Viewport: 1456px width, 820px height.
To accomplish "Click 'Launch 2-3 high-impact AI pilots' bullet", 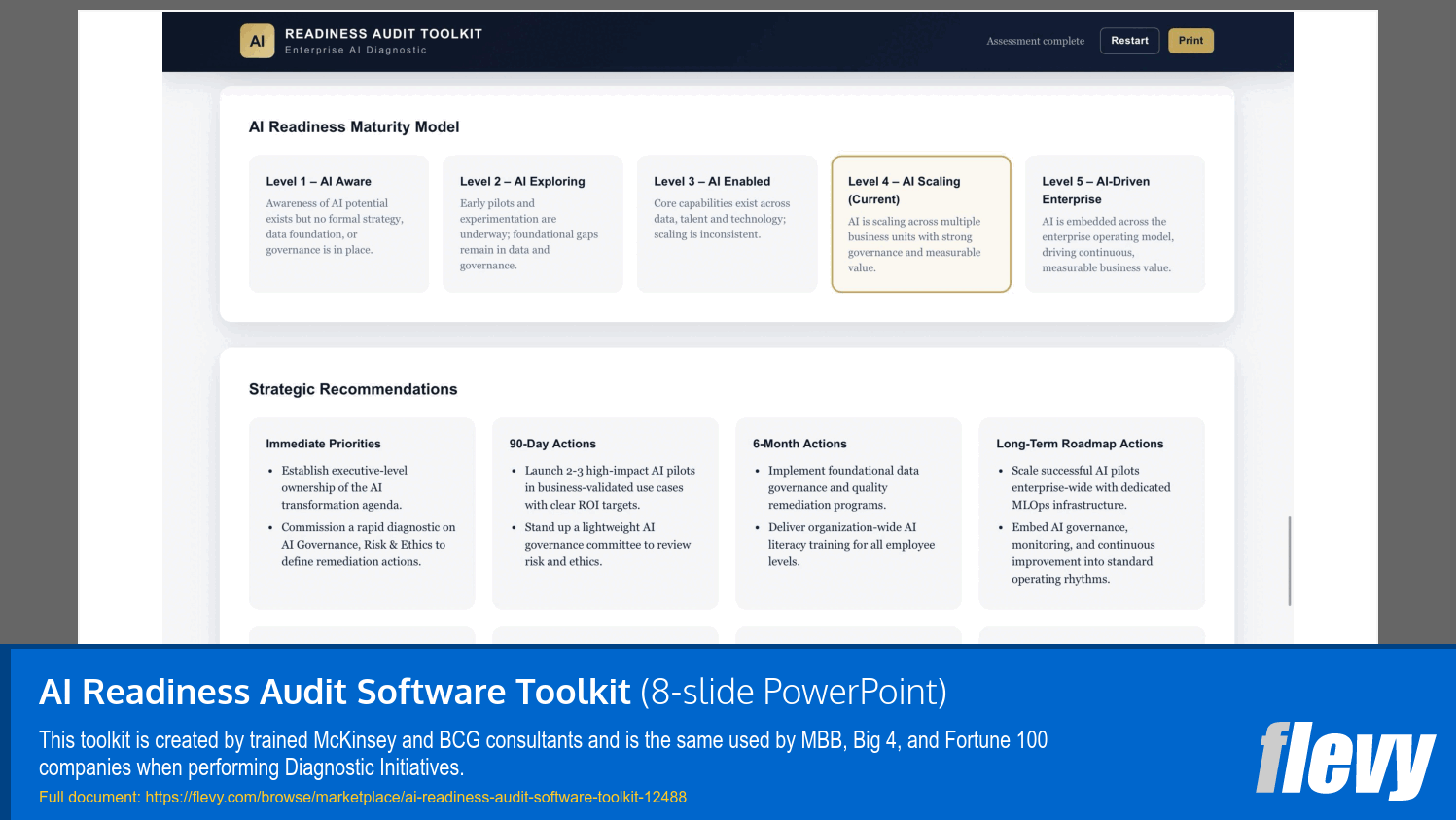I will (610, 487).
